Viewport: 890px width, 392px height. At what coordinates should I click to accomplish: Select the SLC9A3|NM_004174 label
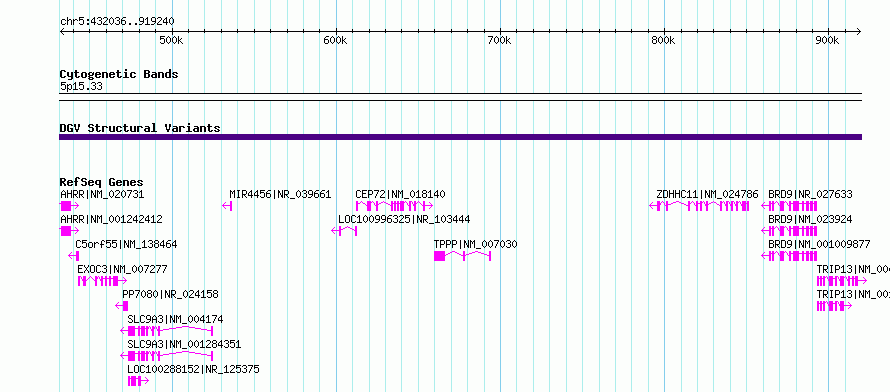[x=175, y=319]
